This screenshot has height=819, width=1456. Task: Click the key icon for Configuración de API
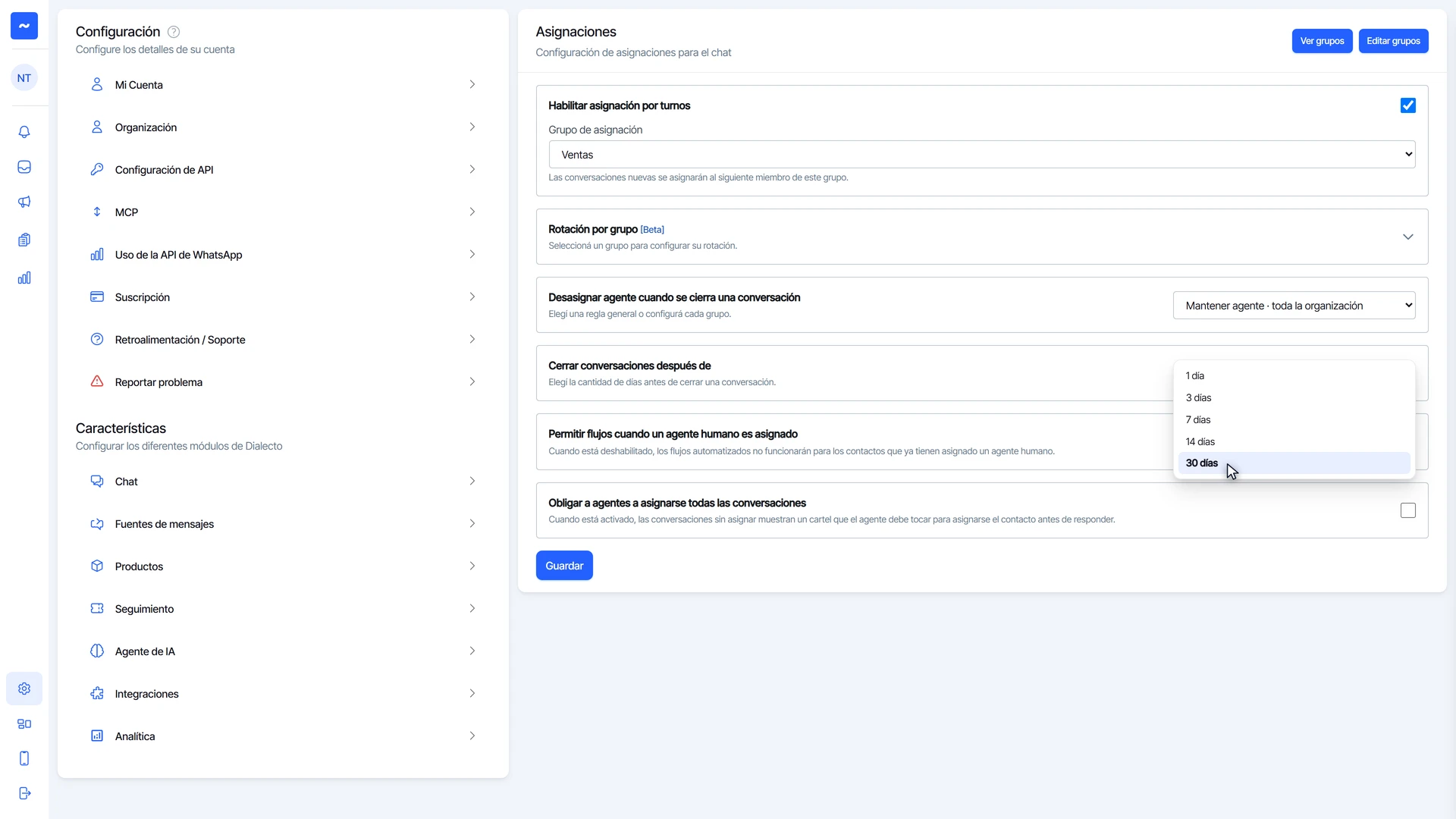97,169
